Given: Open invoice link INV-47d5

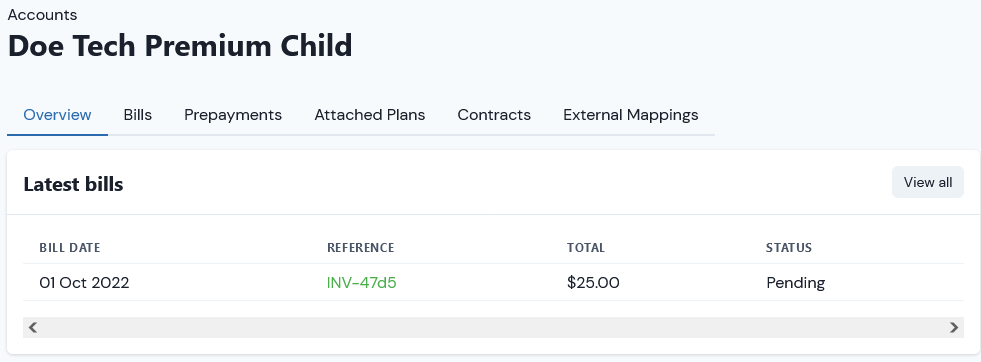Looking at the screenshot, I should pyautogui.click(x=362, y=283).
